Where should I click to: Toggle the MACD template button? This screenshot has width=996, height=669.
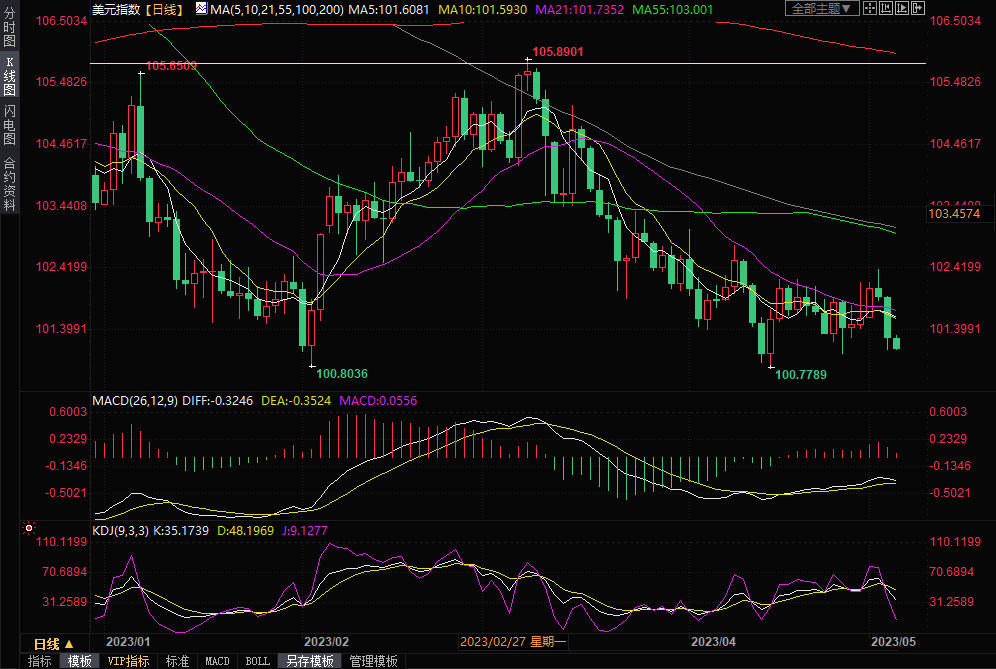(217, 661)
